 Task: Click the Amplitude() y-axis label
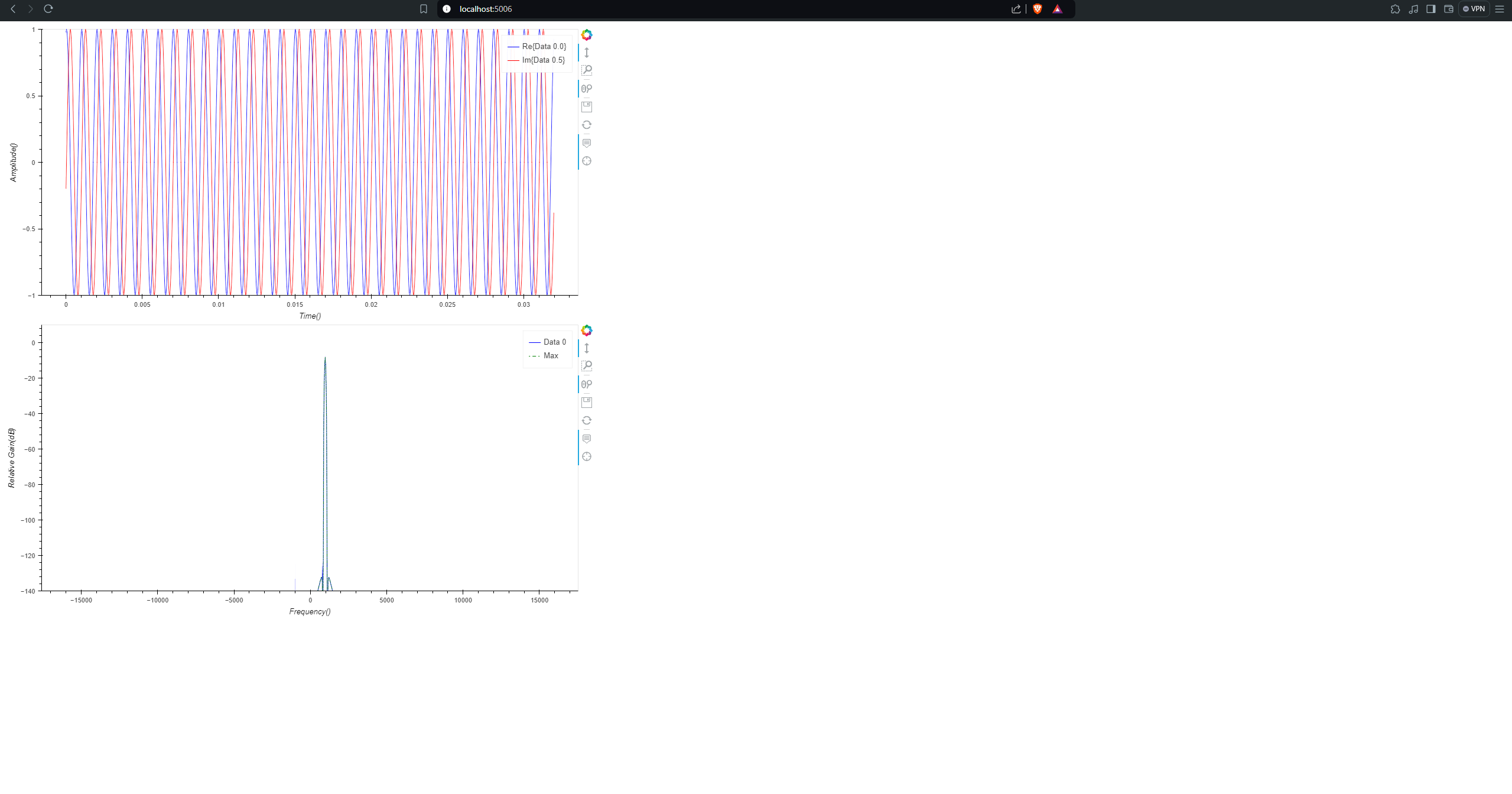click(14, 162)
